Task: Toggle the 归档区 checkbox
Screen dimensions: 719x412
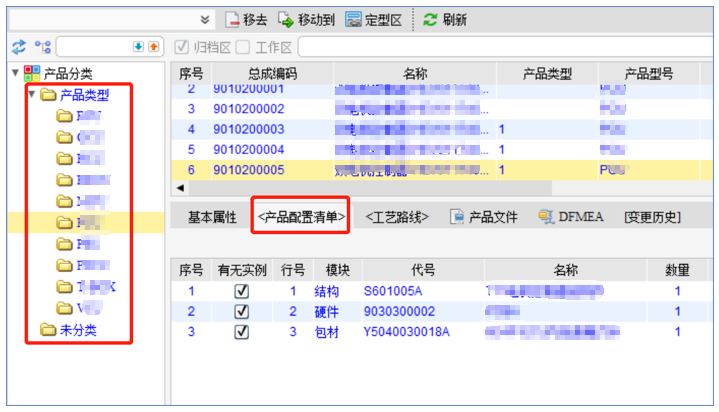Action: pyautogui.click(x=182, y=47)
